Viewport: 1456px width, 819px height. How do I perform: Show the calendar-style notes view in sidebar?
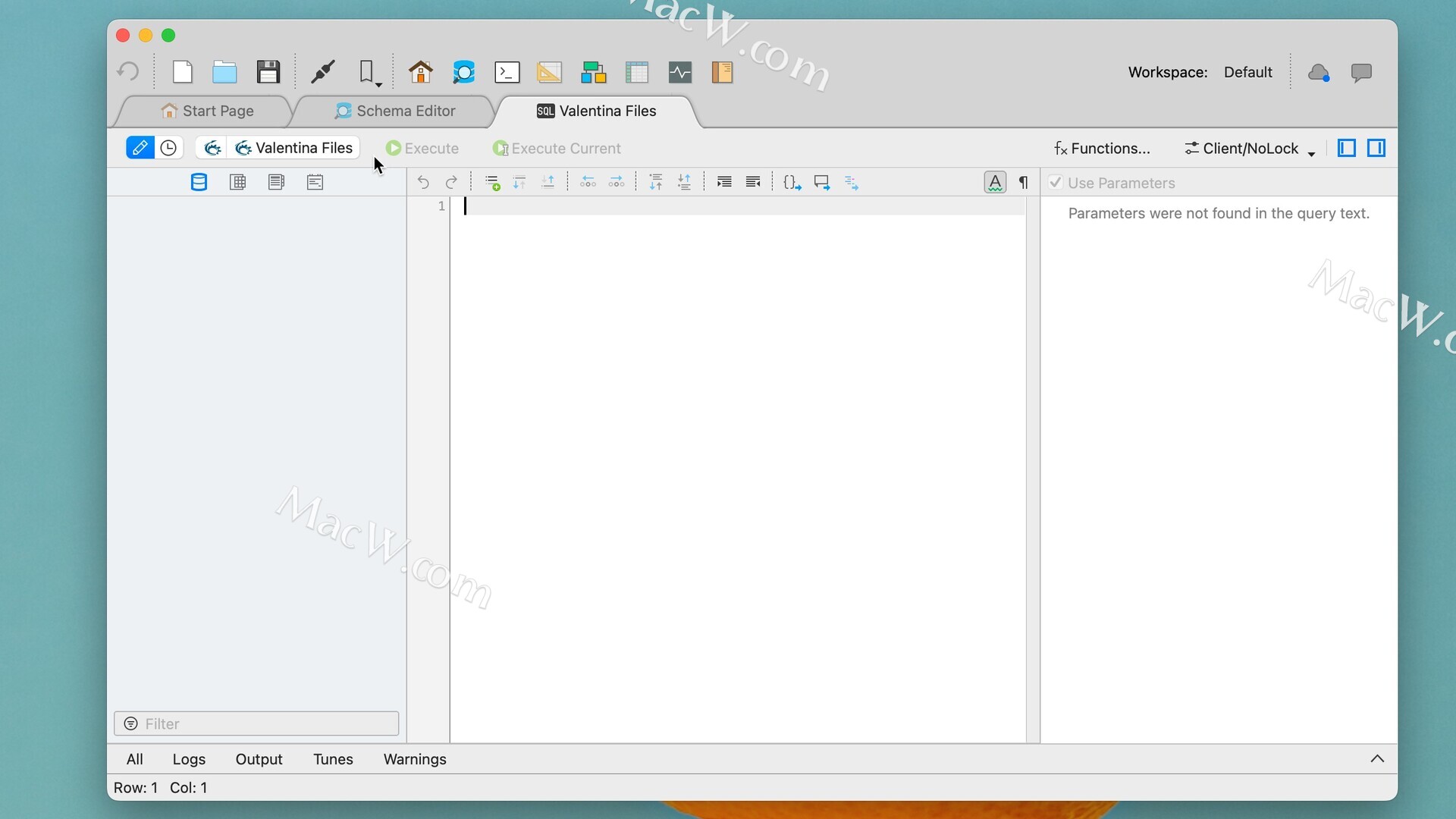[315, 182]
